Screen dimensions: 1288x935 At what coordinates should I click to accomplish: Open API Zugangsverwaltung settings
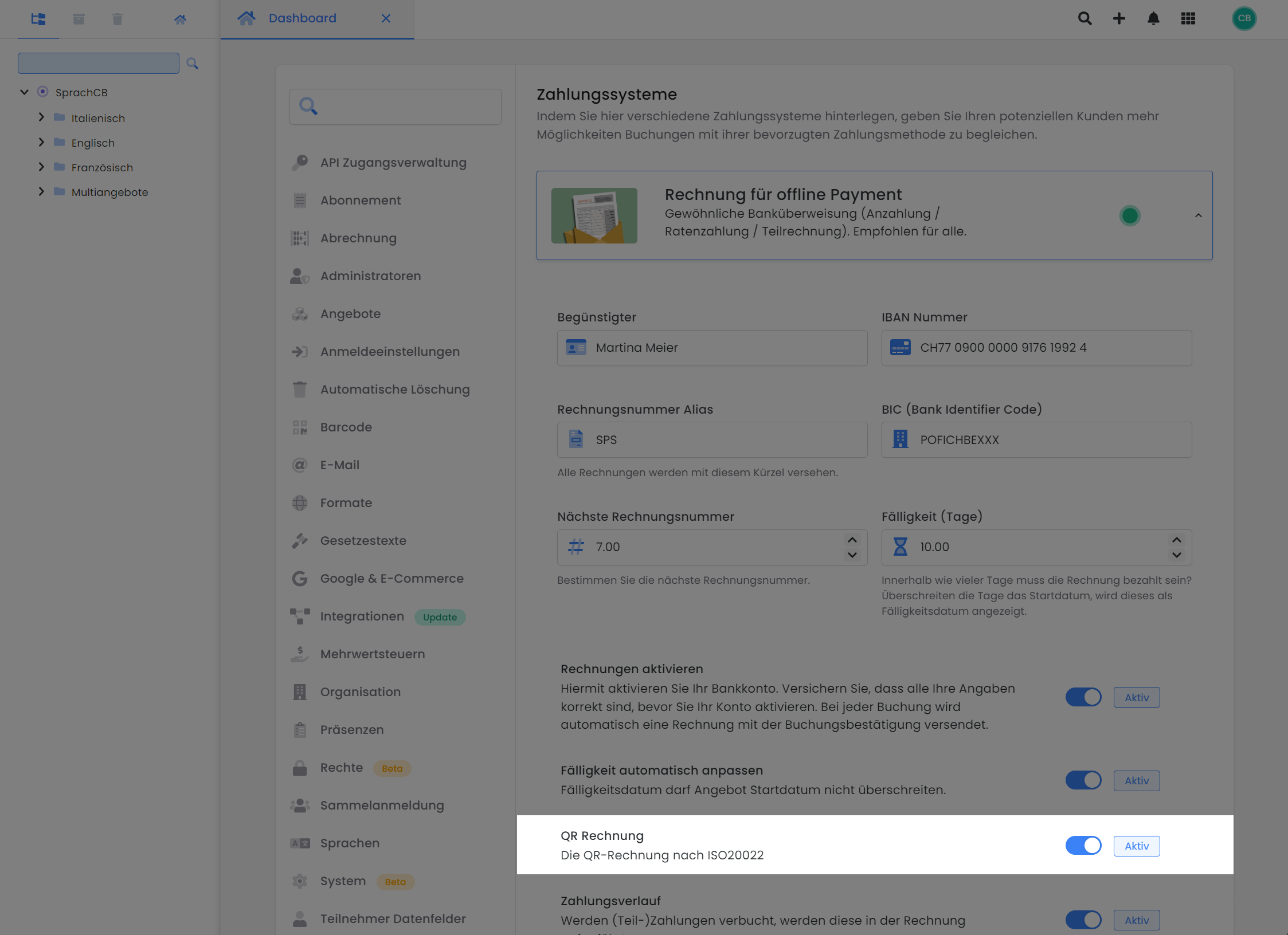click(x=393, y=162)
